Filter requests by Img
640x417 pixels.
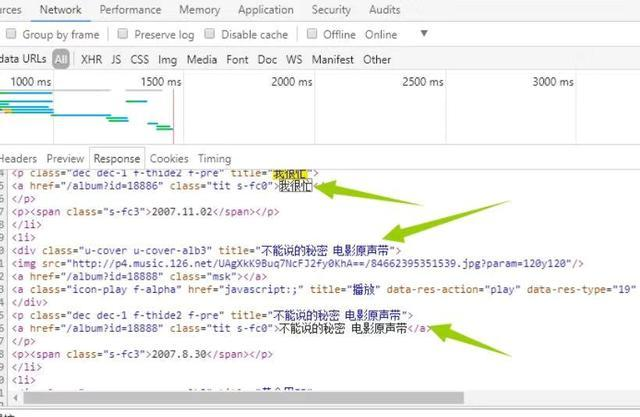(168, 60)
